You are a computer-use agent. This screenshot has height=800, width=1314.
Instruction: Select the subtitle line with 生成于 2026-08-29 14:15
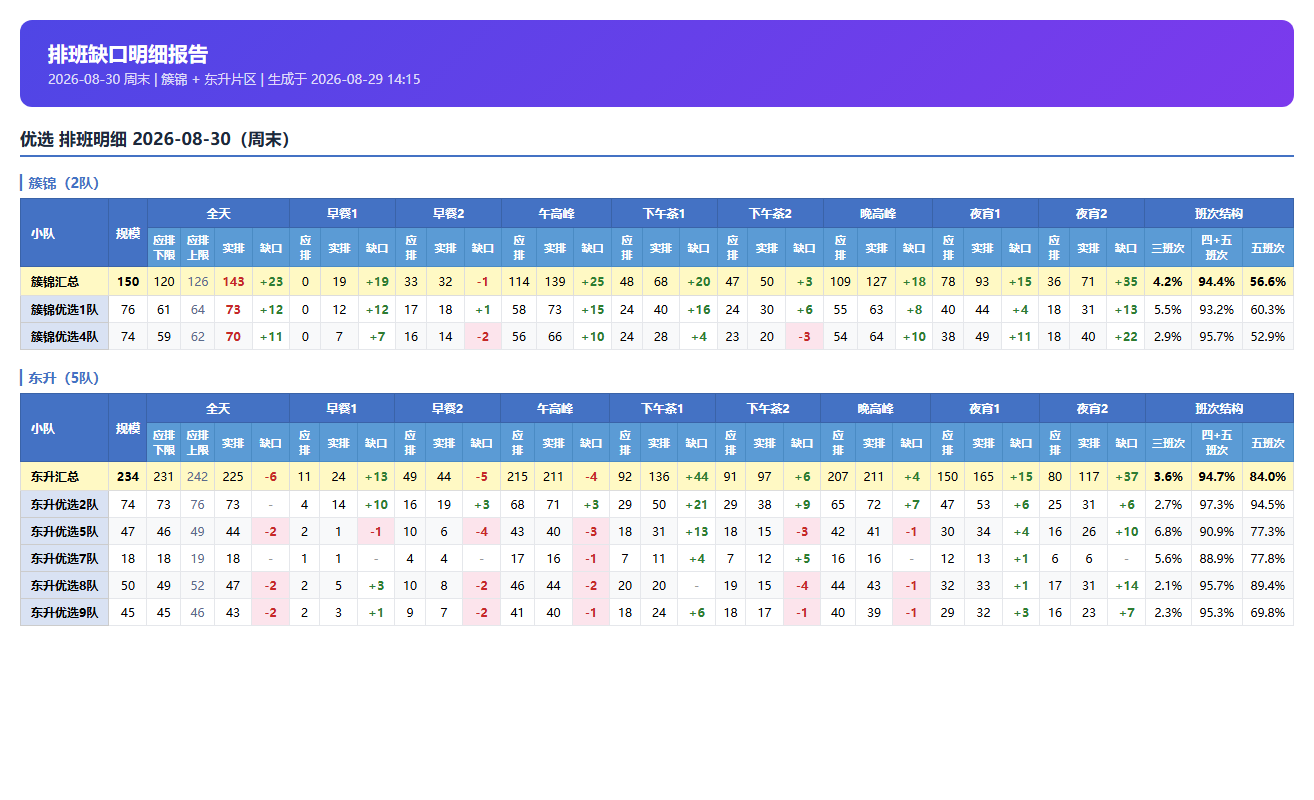[234, 79]
